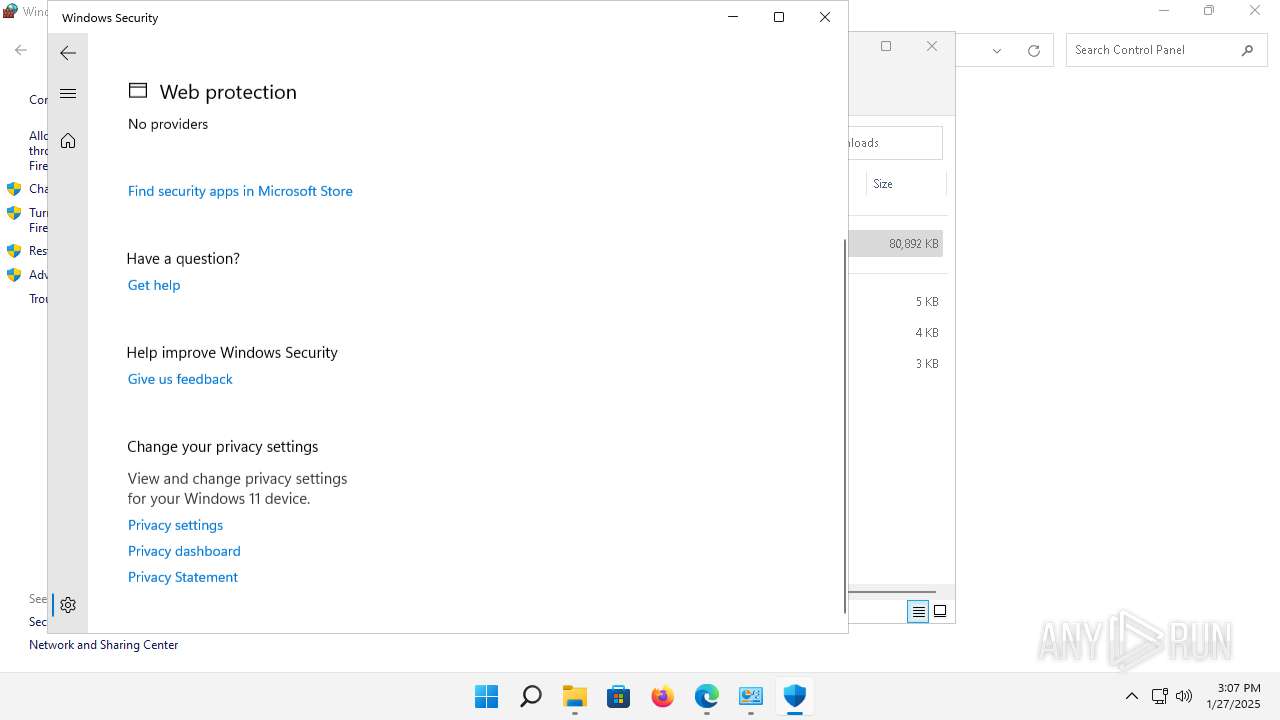Click the file window horizontal scrollbar

[x=892, y=592]
